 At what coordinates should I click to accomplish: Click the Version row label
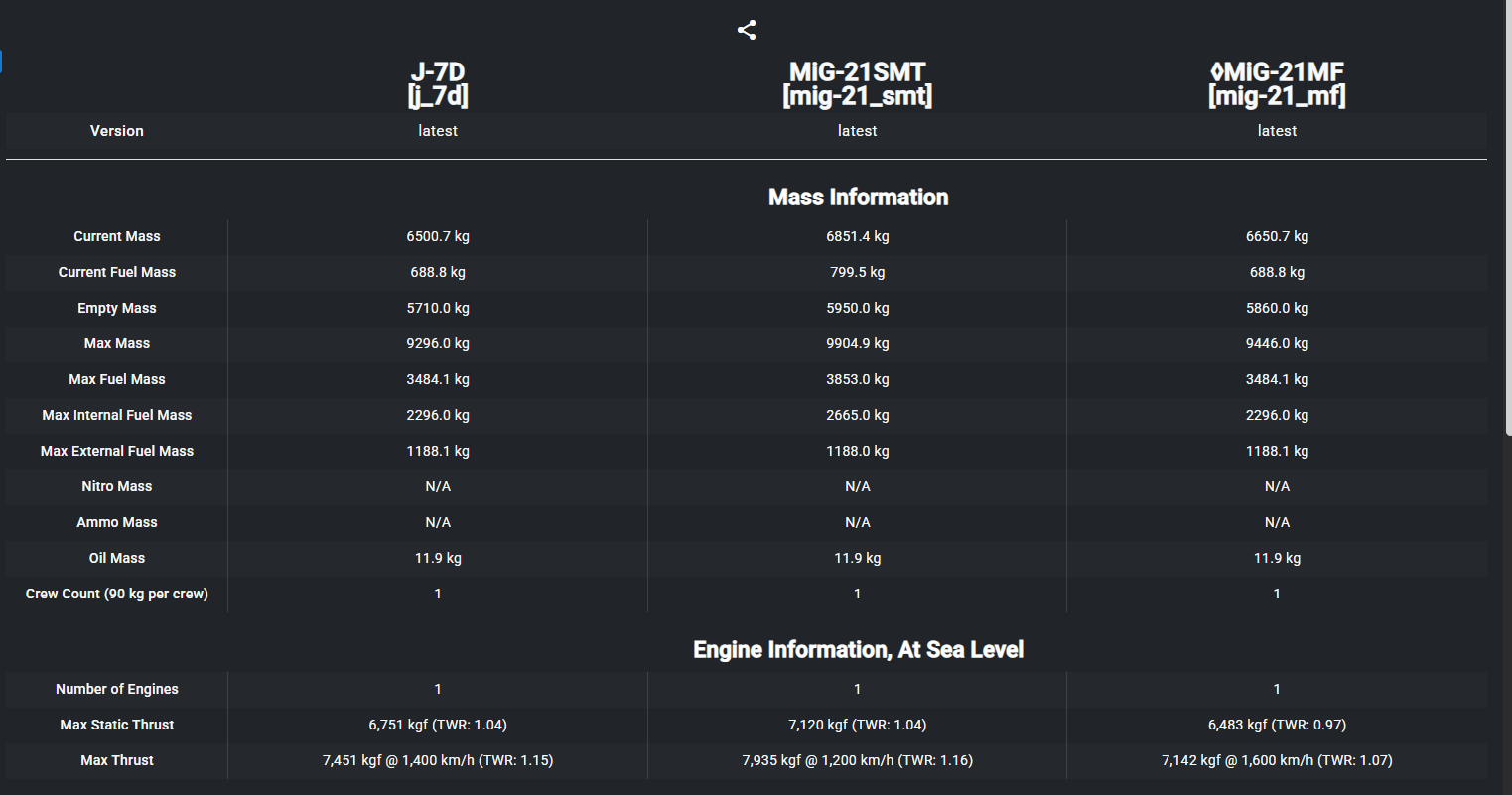click(117, 131)
